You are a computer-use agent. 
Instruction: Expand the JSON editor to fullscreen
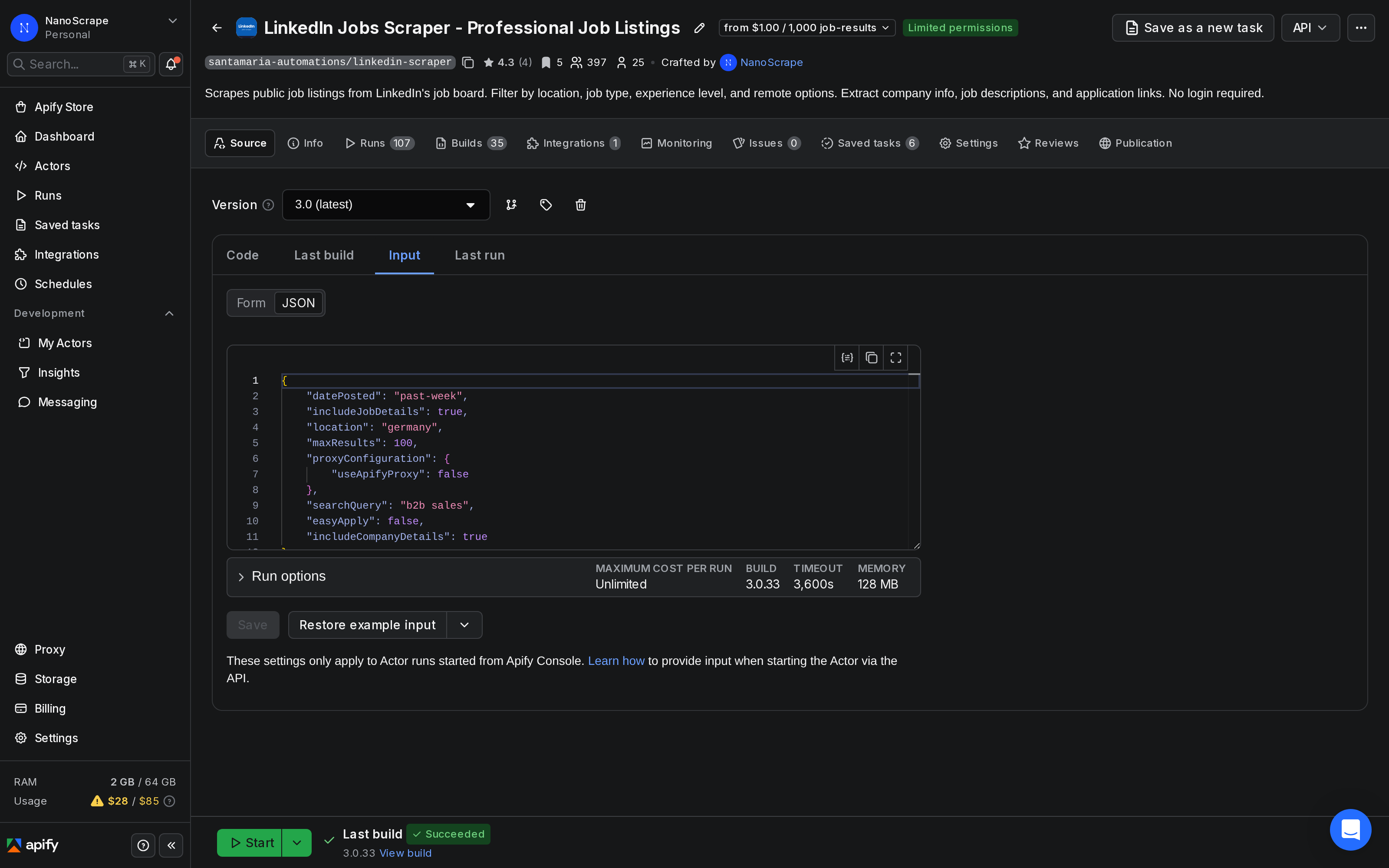click(895, 358)
